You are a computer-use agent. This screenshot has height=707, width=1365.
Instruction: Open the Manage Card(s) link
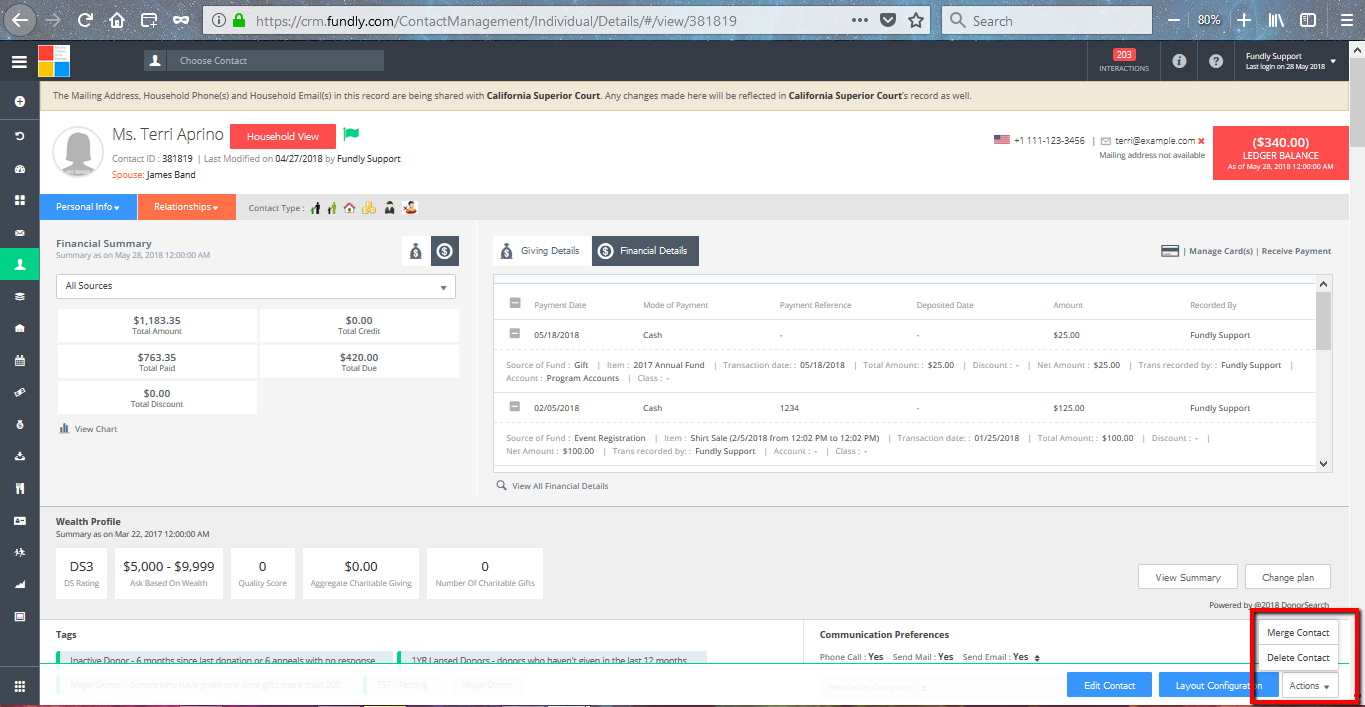pyautogui.click(x=1220, y=251)
